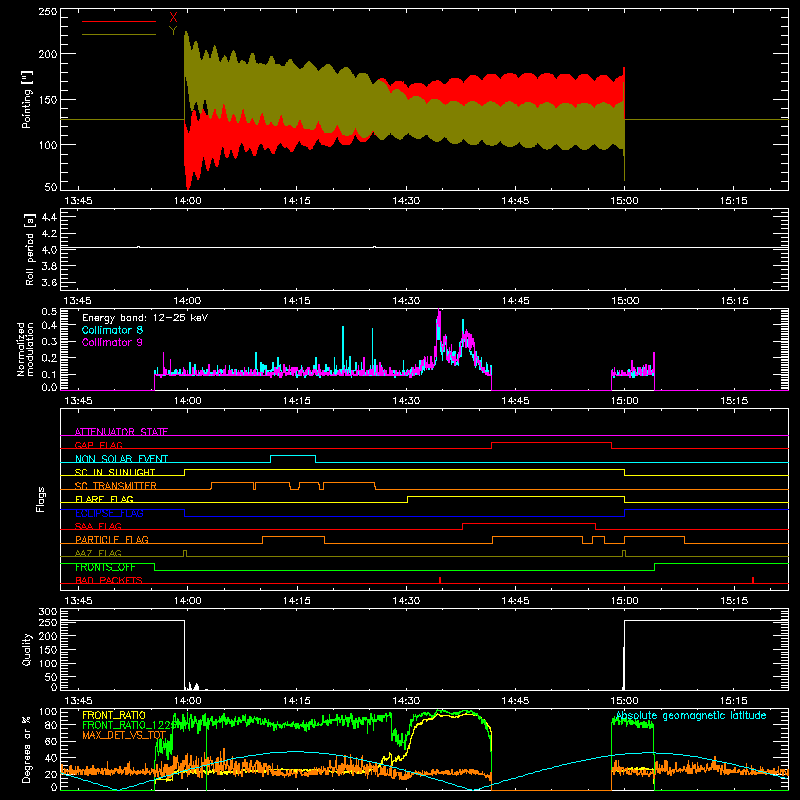Image resolution: width=800 pixels, height=800 pixels.
Task: Click the FLARE_FLAG label
Action: pos(104,499)
